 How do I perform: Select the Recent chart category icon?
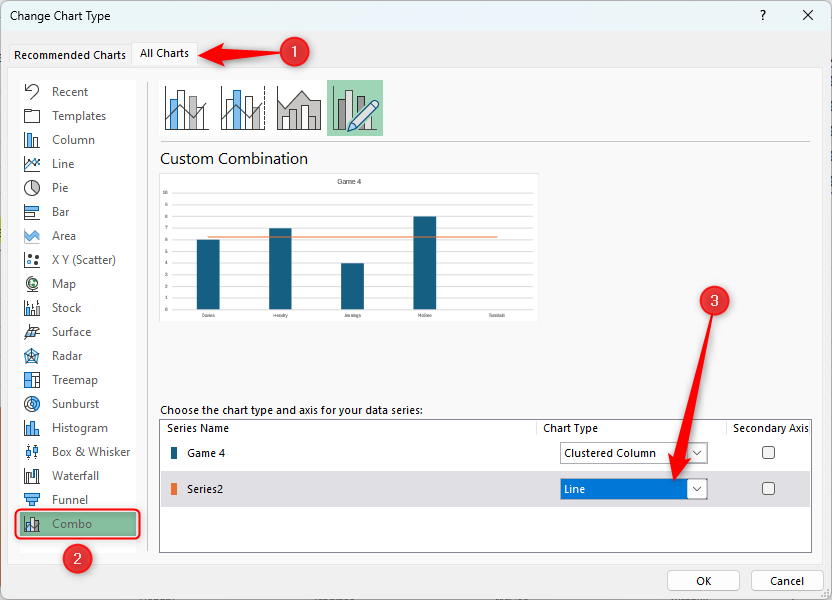coord(32,92)
